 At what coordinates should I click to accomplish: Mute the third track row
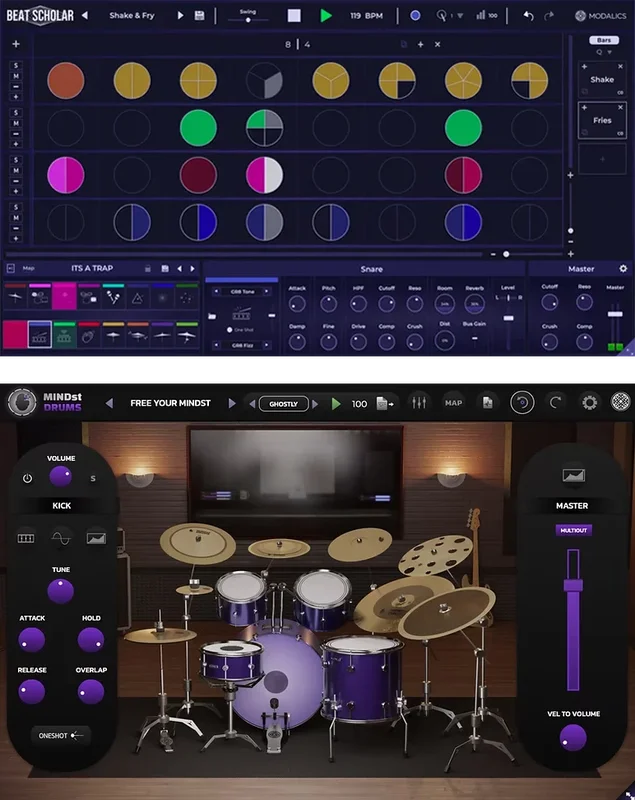(16, 170)
